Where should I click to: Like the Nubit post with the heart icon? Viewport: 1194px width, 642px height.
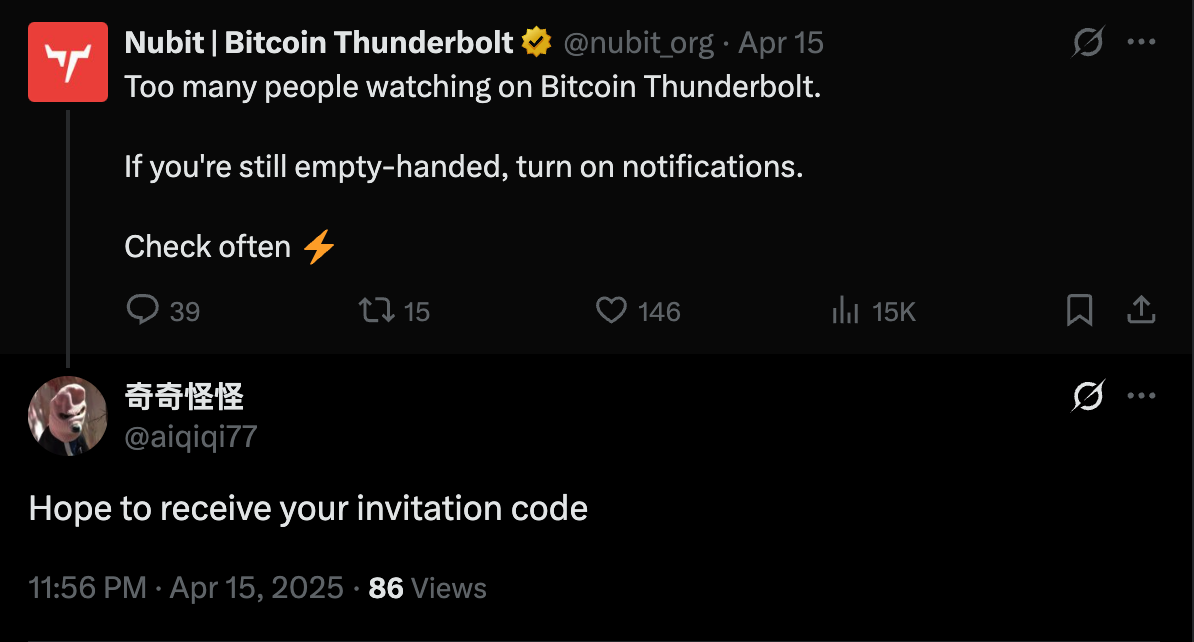pyautogui.click(x=611, y=310)
